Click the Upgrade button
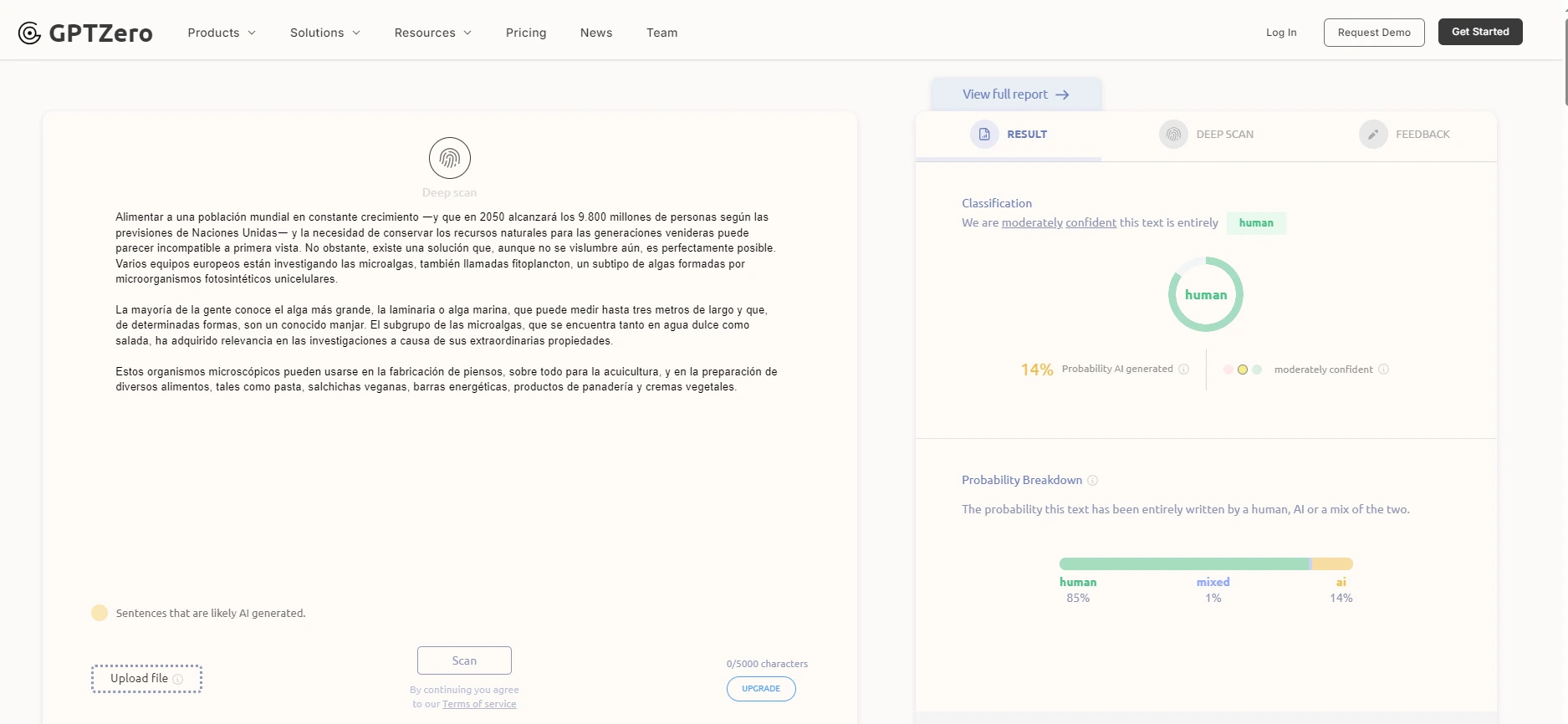 pos(761,689)
